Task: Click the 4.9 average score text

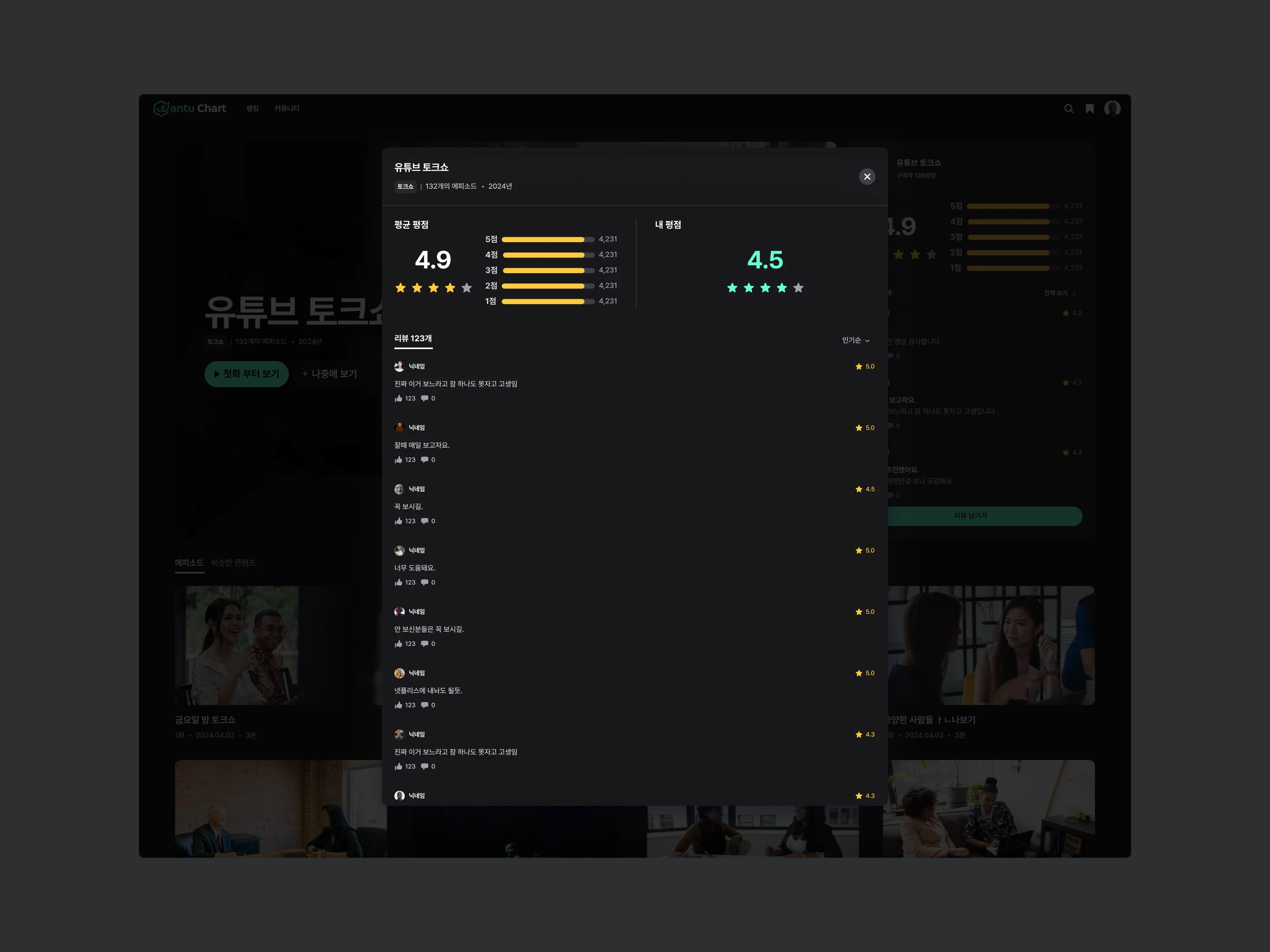Action: pos(433,260)
